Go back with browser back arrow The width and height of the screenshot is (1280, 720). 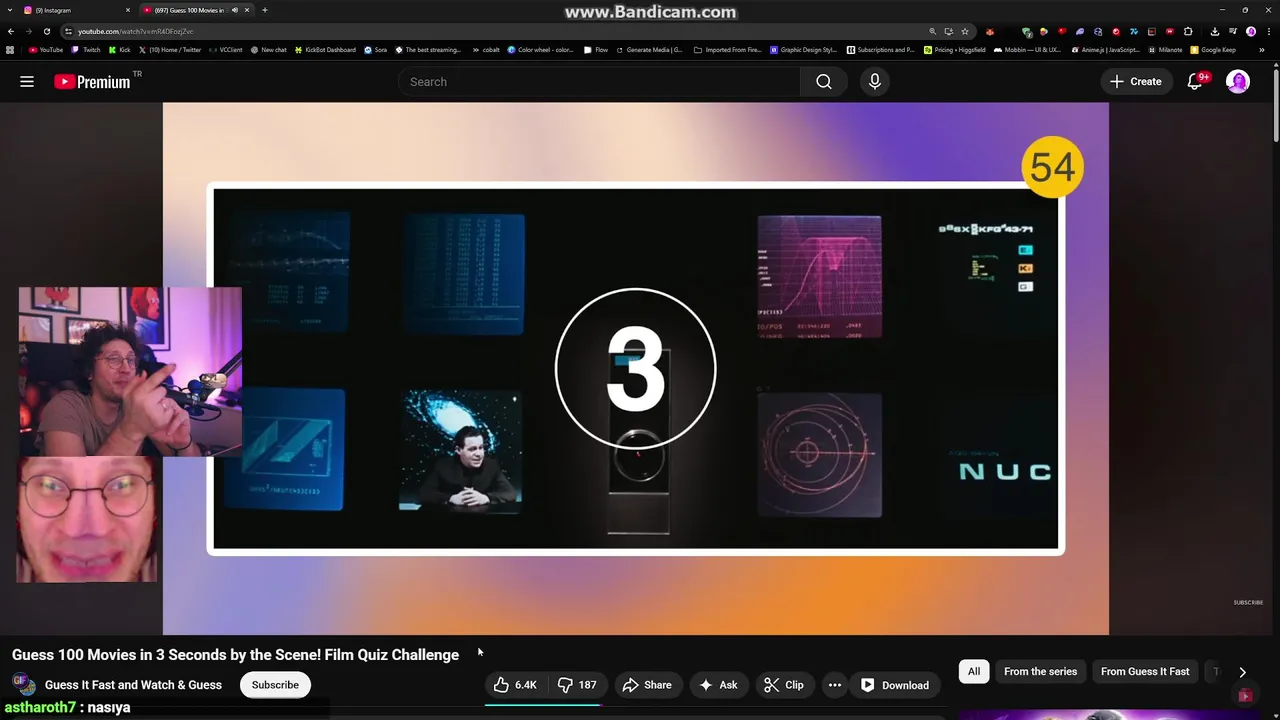[11, 31]
